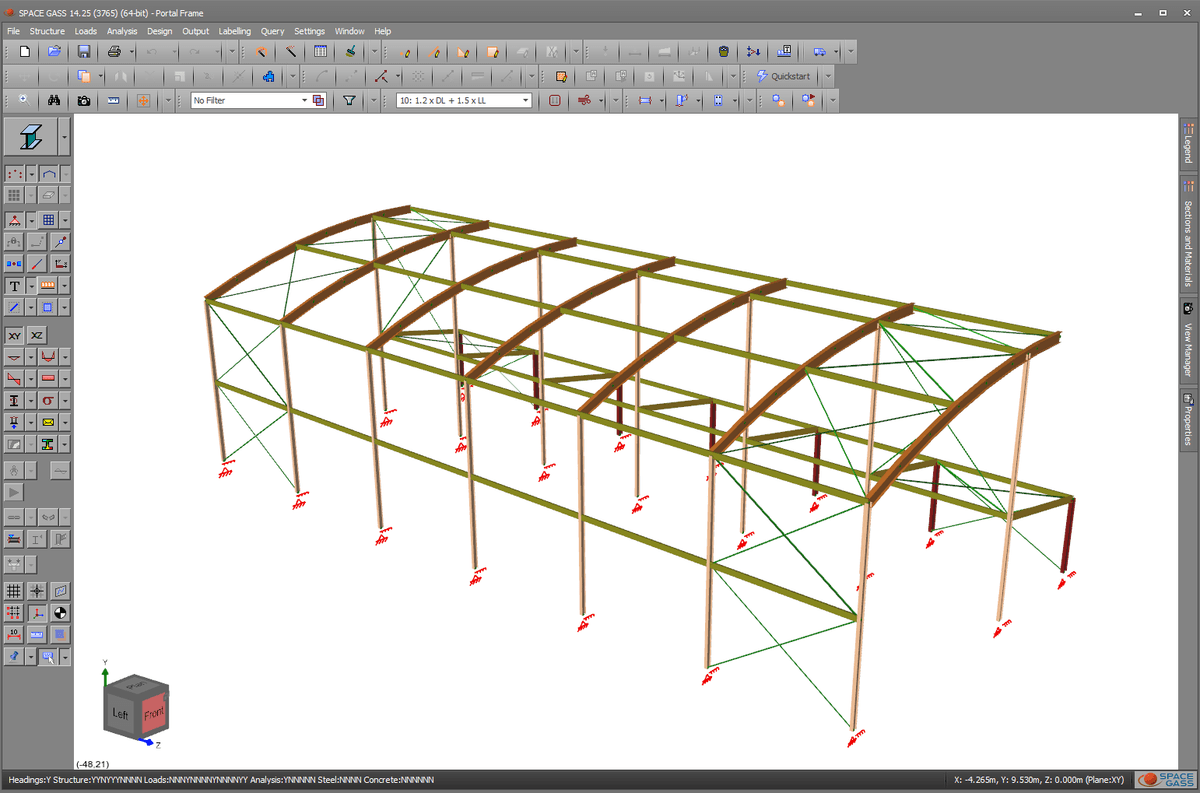
Task: Open the Labelling menu
Action: (x=234, y=31)
